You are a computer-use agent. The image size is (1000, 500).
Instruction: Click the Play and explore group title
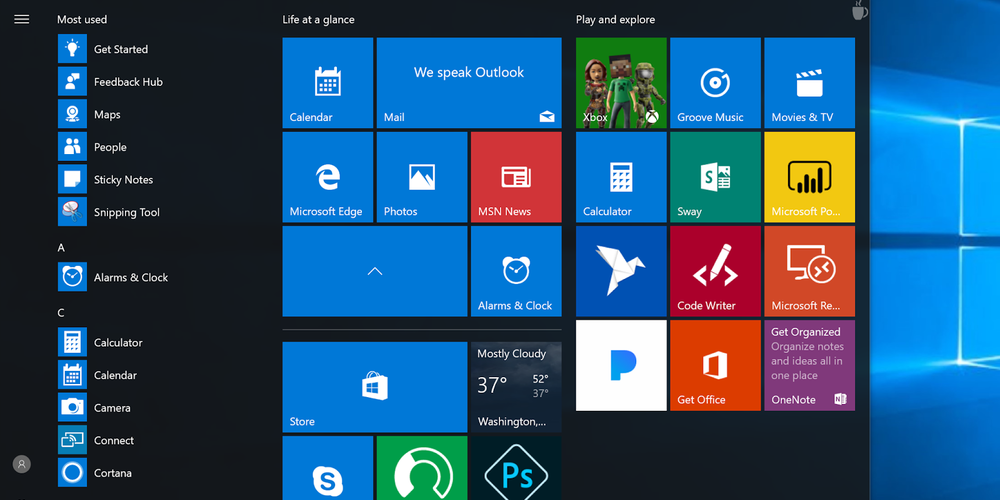pyautogui.click(x=615, y=20)
